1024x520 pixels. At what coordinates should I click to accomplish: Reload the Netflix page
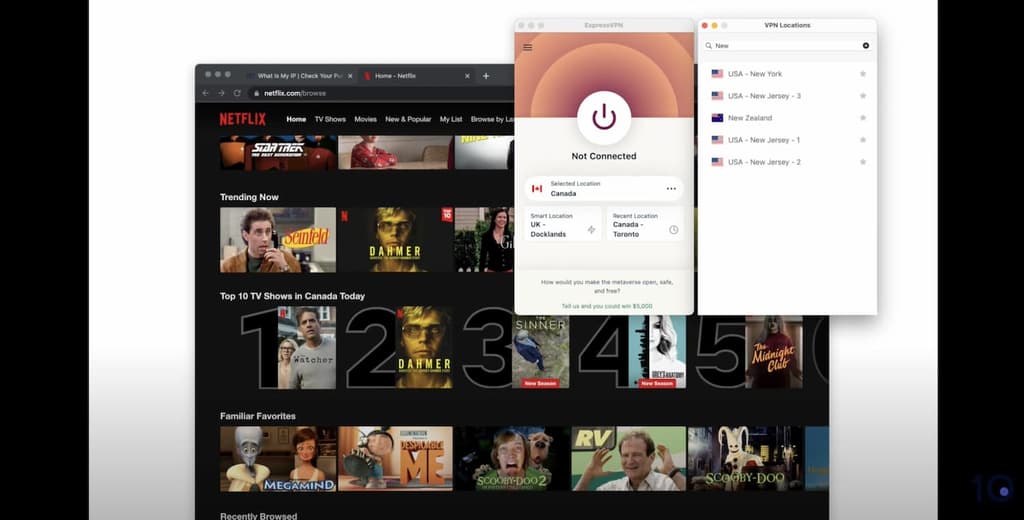(x=237, y=93)
